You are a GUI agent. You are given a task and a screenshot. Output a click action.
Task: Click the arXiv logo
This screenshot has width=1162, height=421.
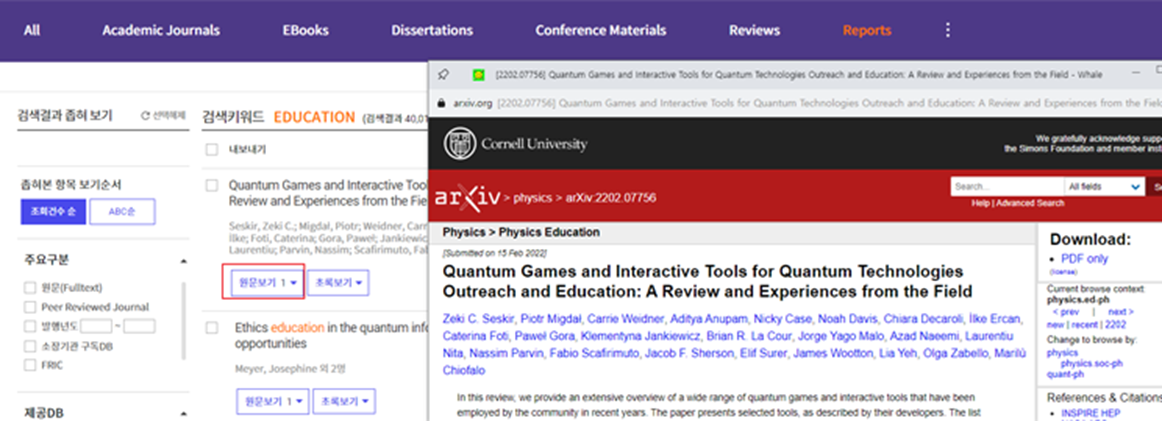[466, 197]
